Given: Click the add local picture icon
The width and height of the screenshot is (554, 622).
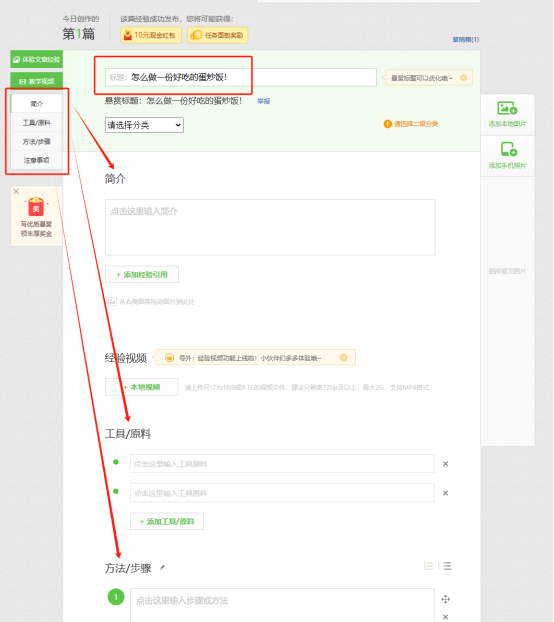Looking at the screenshot, I should (507, 108).
